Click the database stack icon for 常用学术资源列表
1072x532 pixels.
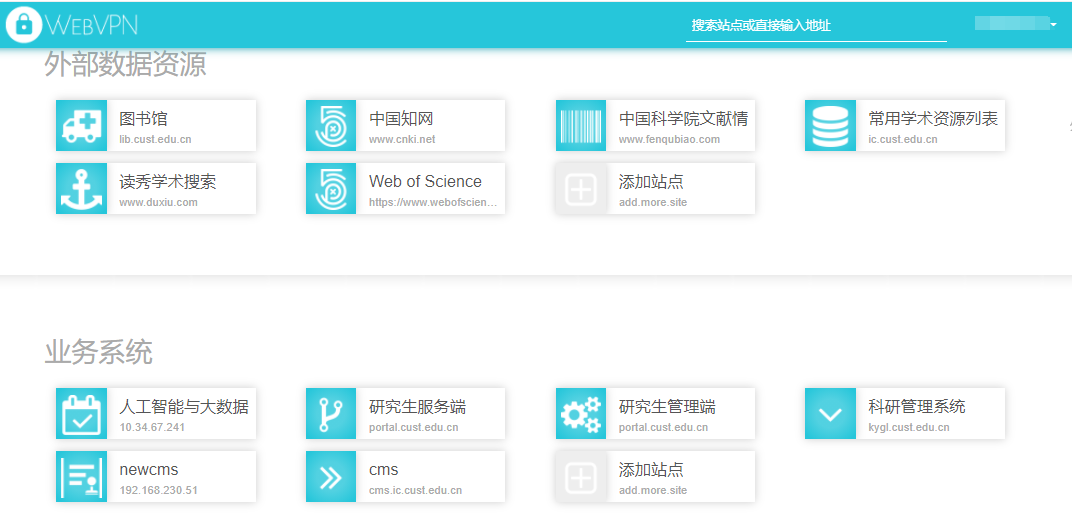coord(830,126)
